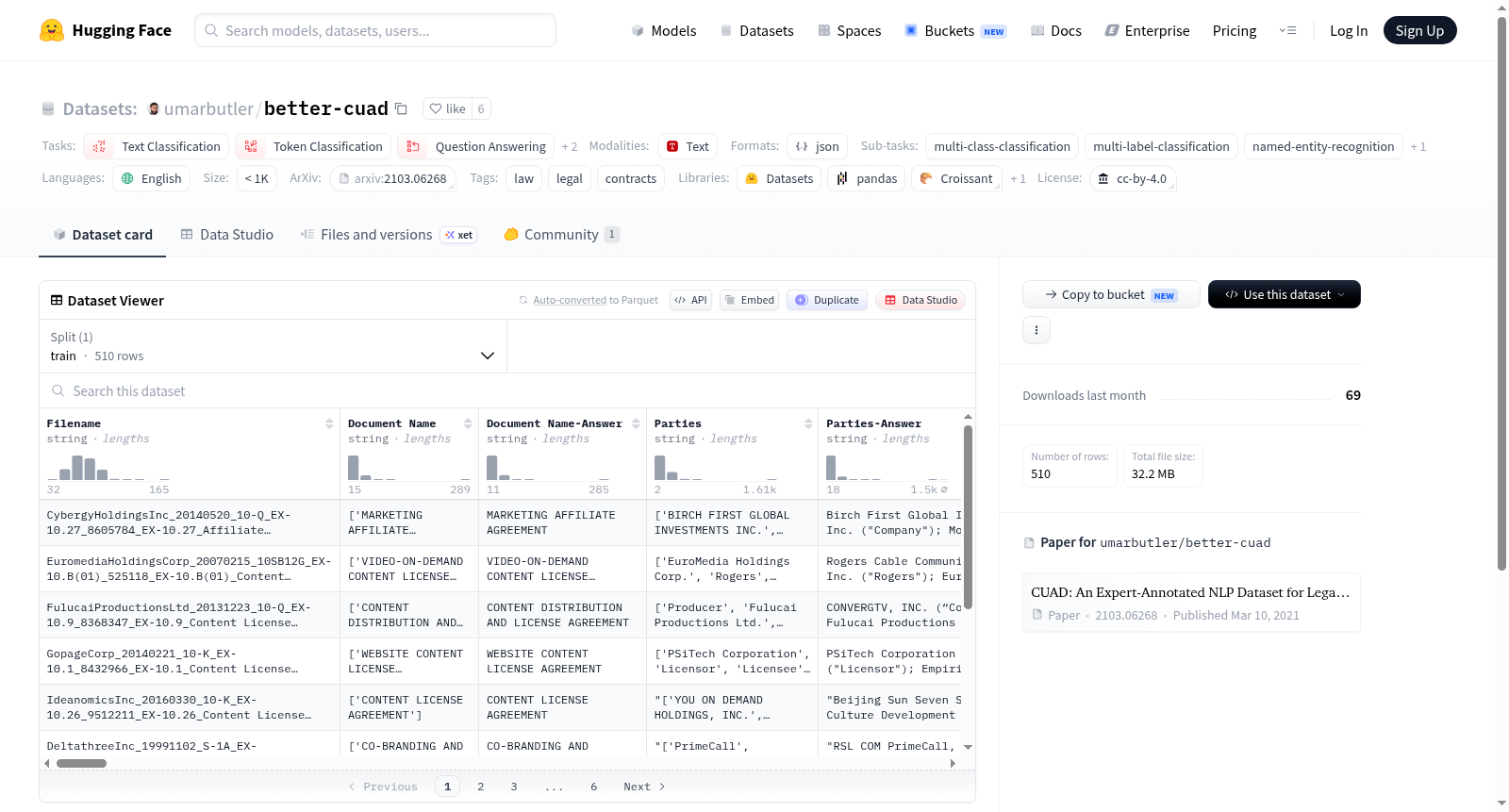Click the Text modality tag

pyautogui.click(x=688, y=146)
